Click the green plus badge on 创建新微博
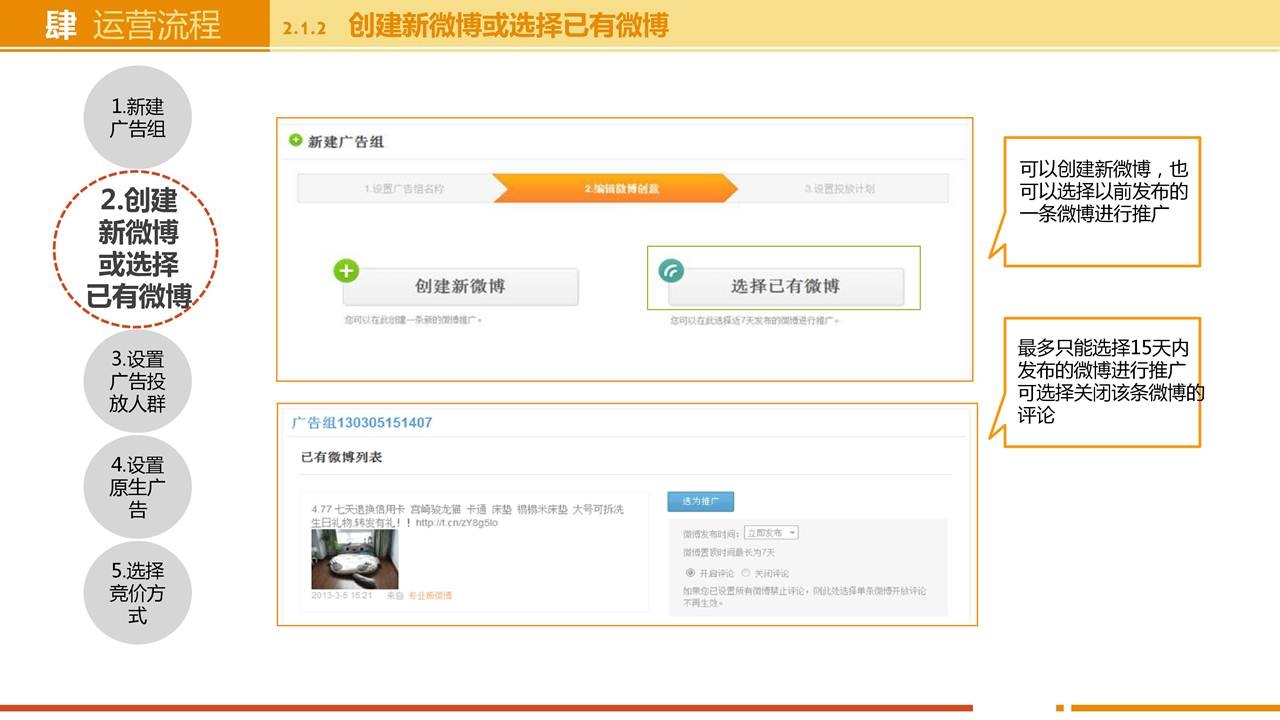 (x=346, y=271)
